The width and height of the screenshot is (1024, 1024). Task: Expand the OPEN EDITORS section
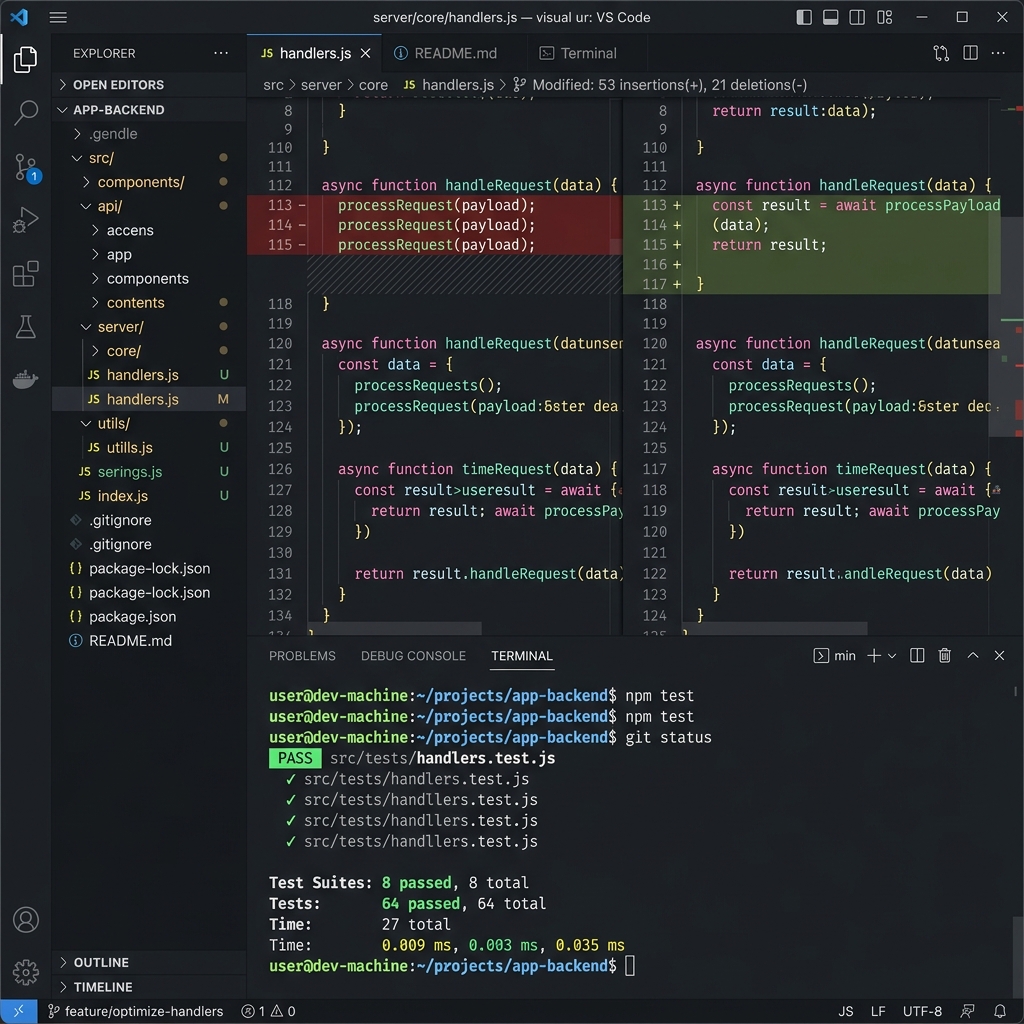149,85
